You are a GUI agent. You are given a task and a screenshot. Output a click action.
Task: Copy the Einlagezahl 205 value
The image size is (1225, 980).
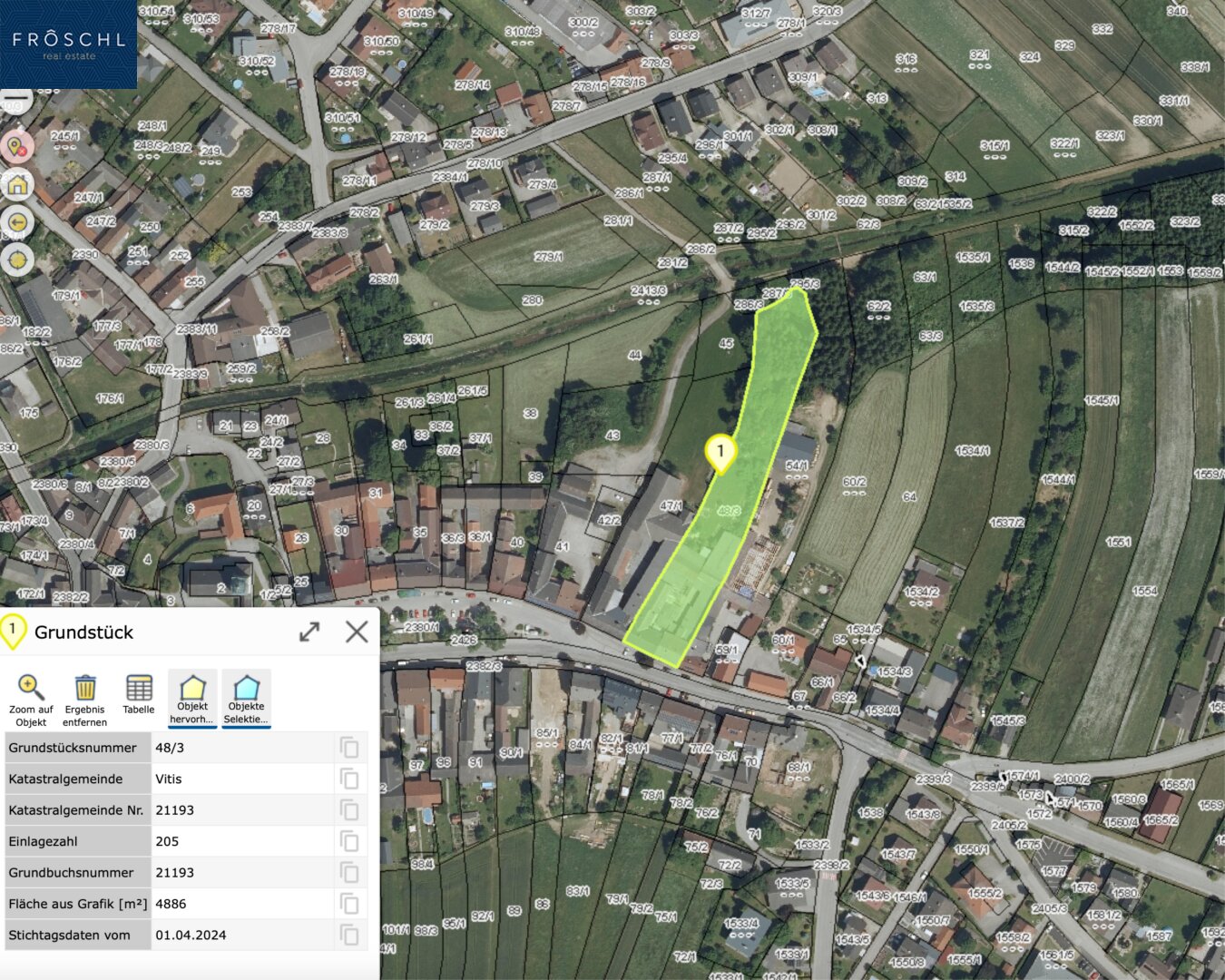tap(349, 841)
